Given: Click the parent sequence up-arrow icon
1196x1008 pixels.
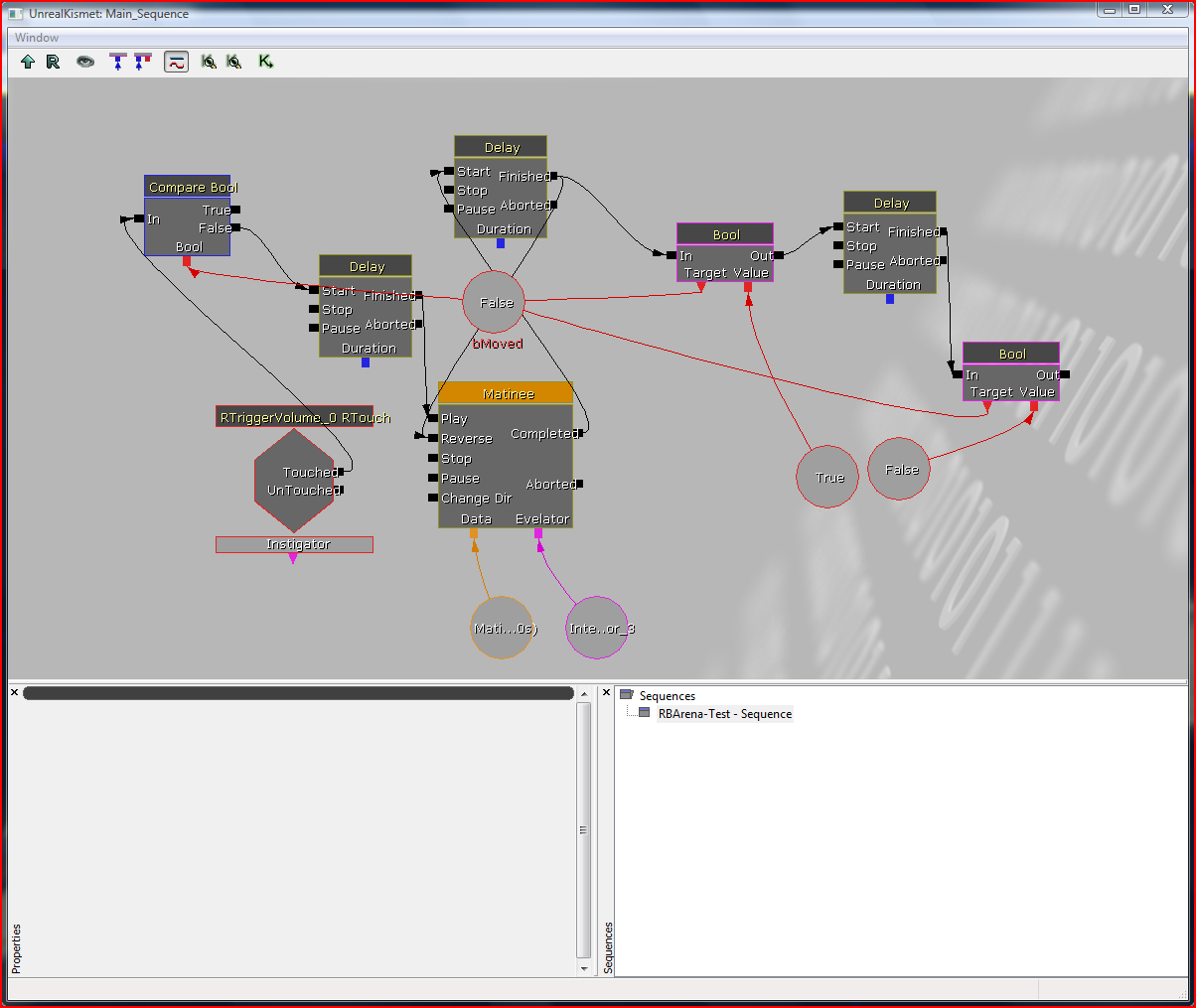Looking at the screenshot, I should (x=28, y=62).
